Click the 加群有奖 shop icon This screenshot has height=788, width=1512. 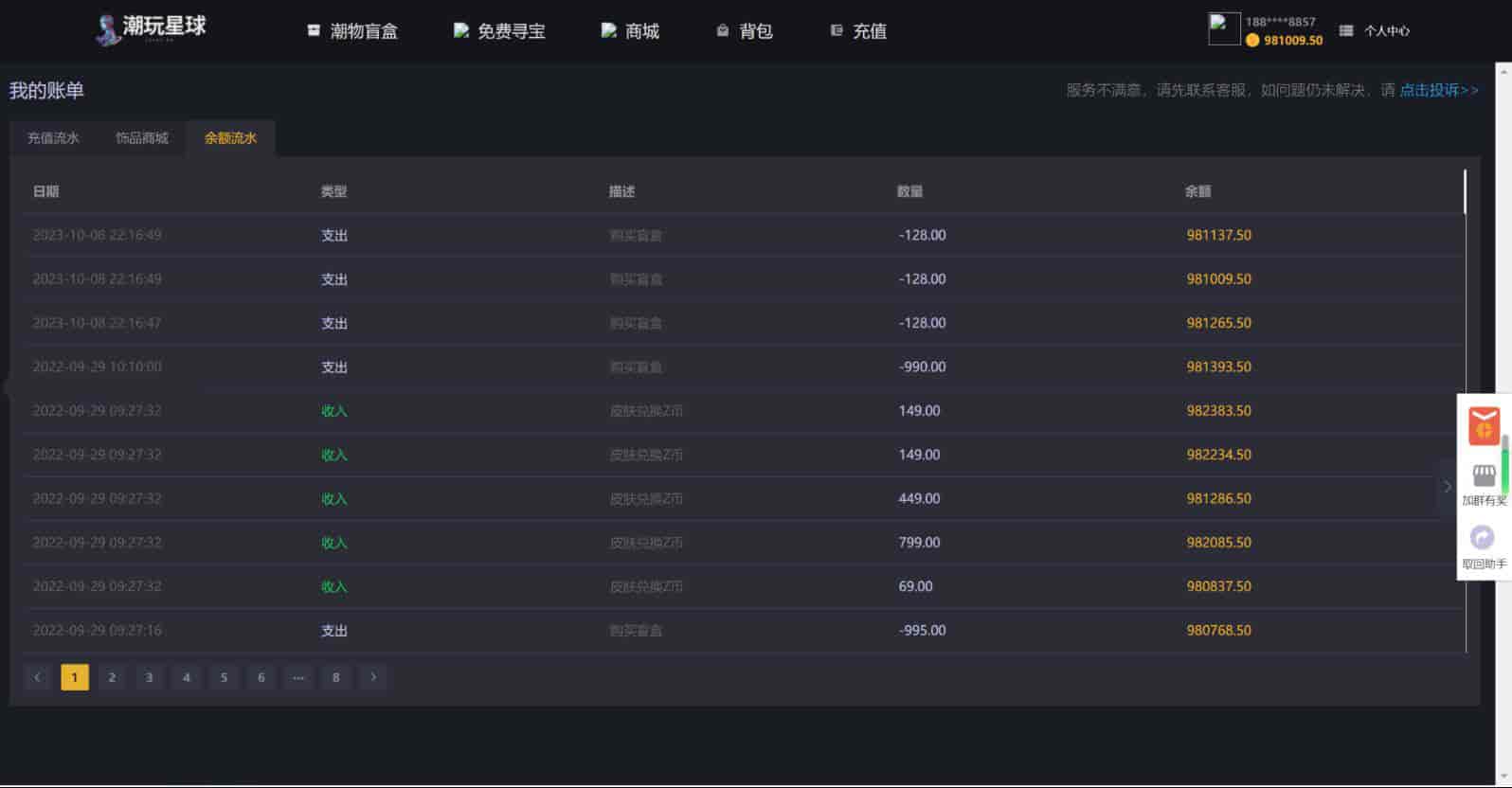1484,475
